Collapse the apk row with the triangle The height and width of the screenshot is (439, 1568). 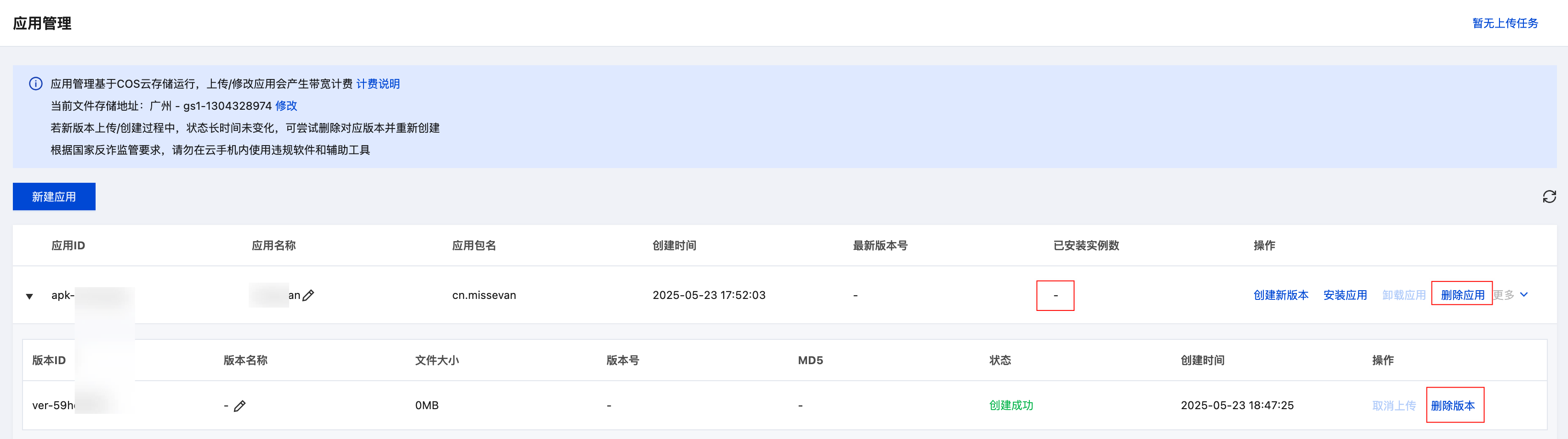(29, 296)
